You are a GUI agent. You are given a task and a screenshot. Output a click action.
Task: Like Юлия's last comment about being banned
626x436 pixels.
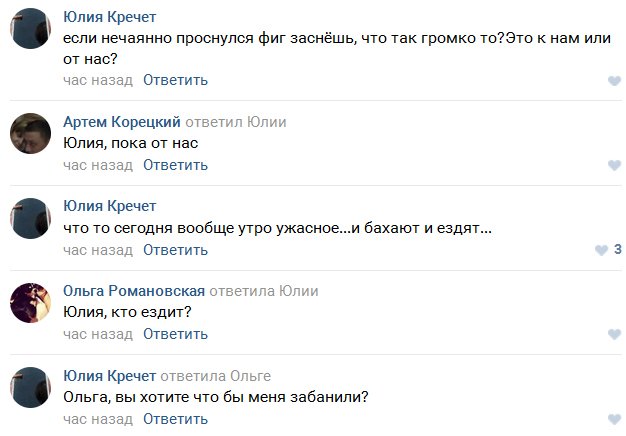coord(614,419)
